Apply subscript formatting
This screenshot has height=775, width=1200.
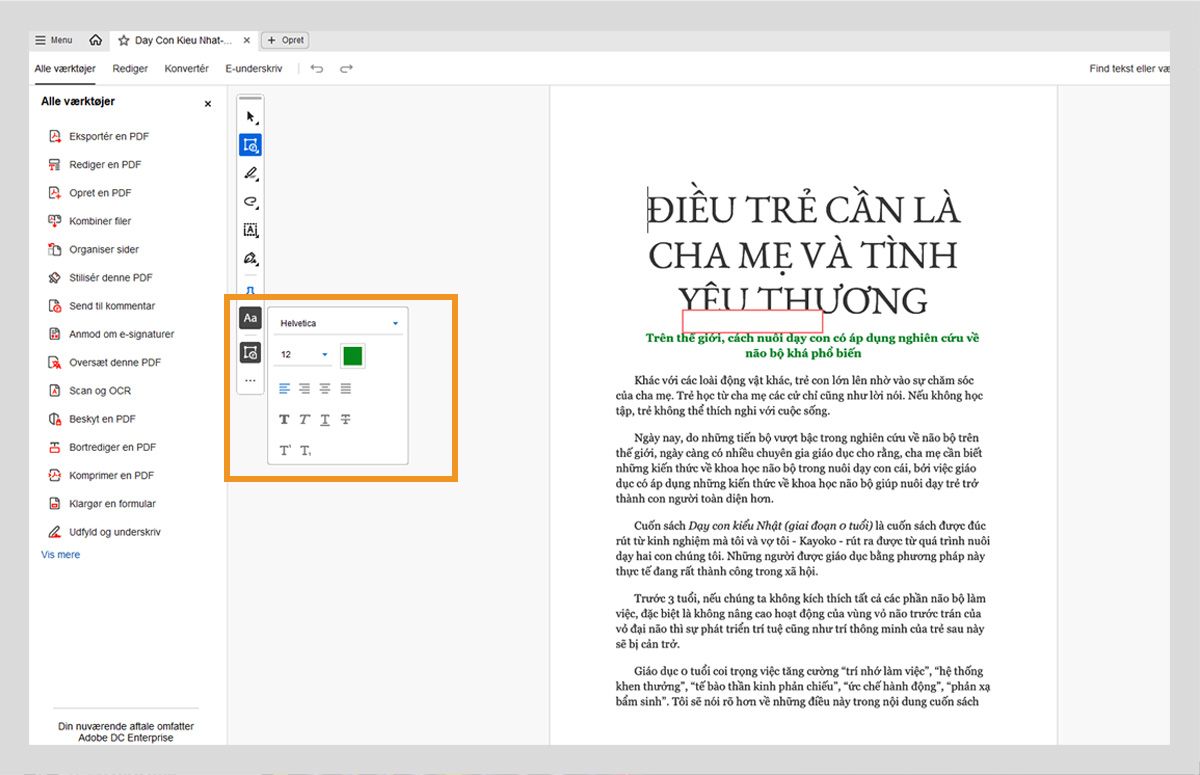[x=306, y=451]
